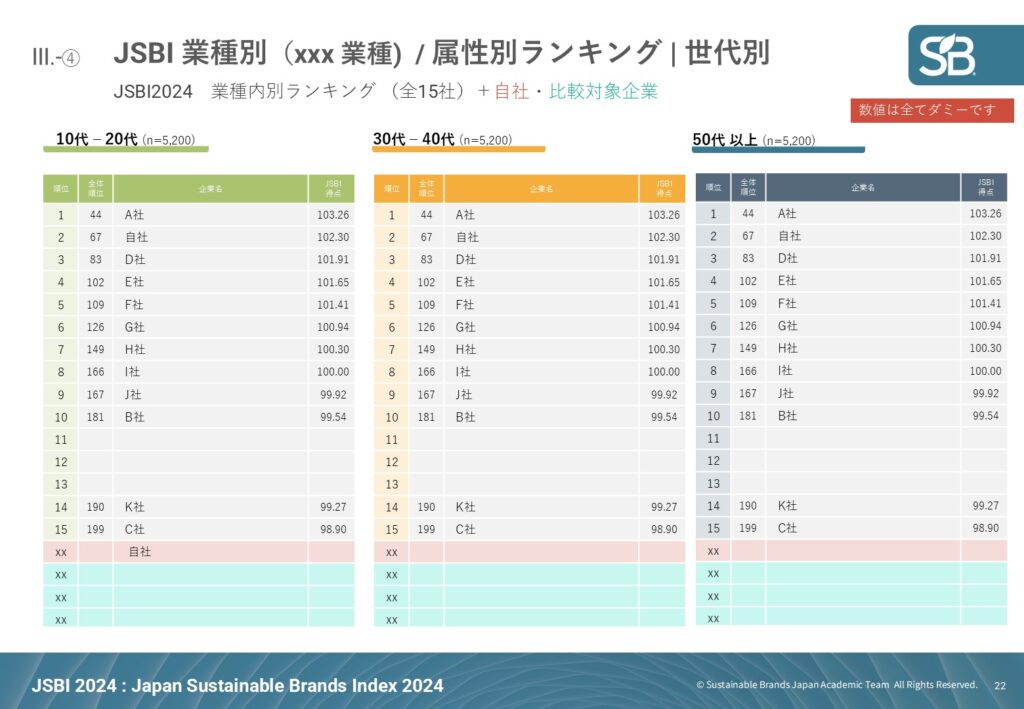Viewport: 1024px width, 709px height.
Task: Select C社 in the 10代 – 20代 table
Action: (135, 529)
